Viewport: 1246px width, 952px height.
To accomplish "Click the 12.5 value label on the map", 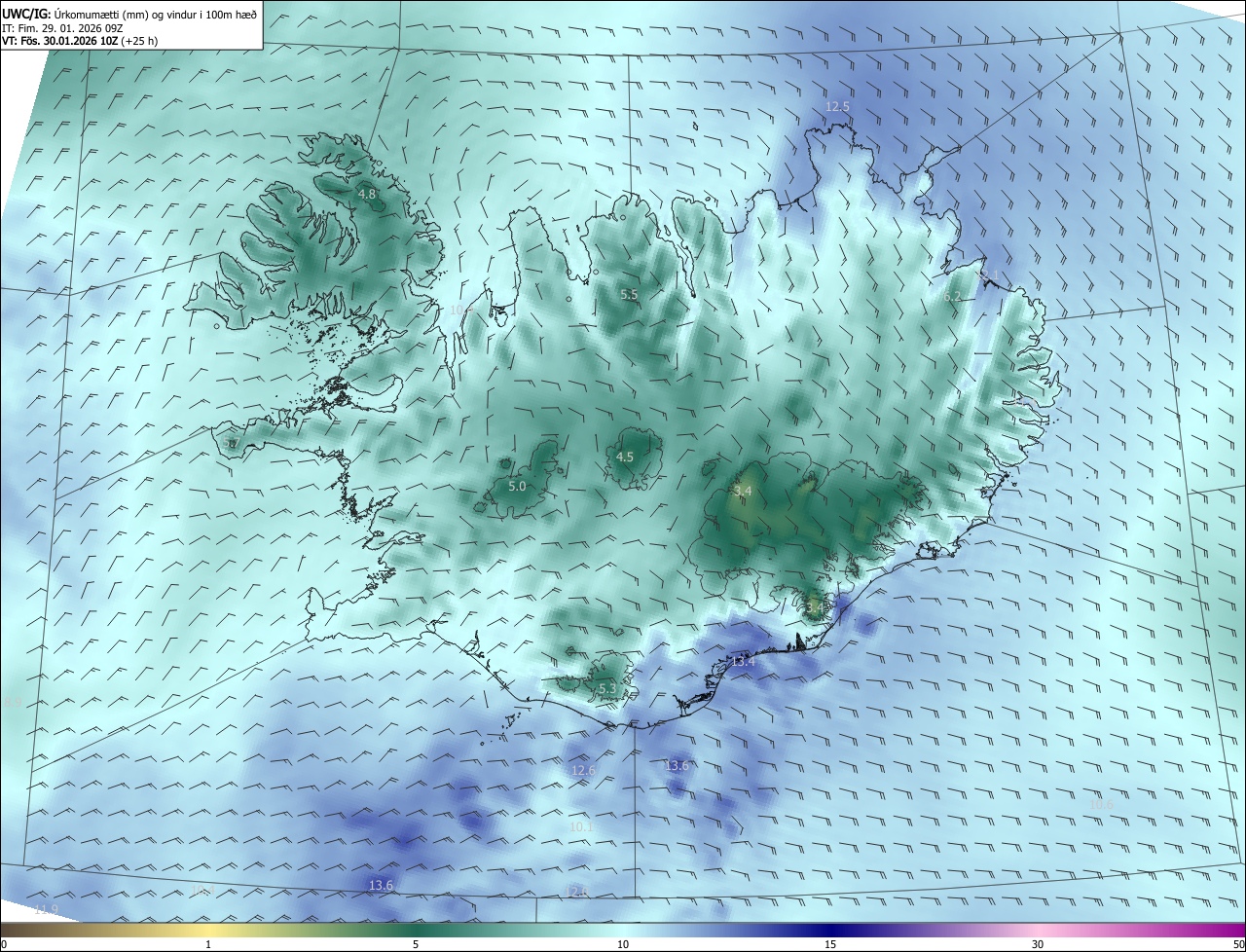I will point(838,107).
